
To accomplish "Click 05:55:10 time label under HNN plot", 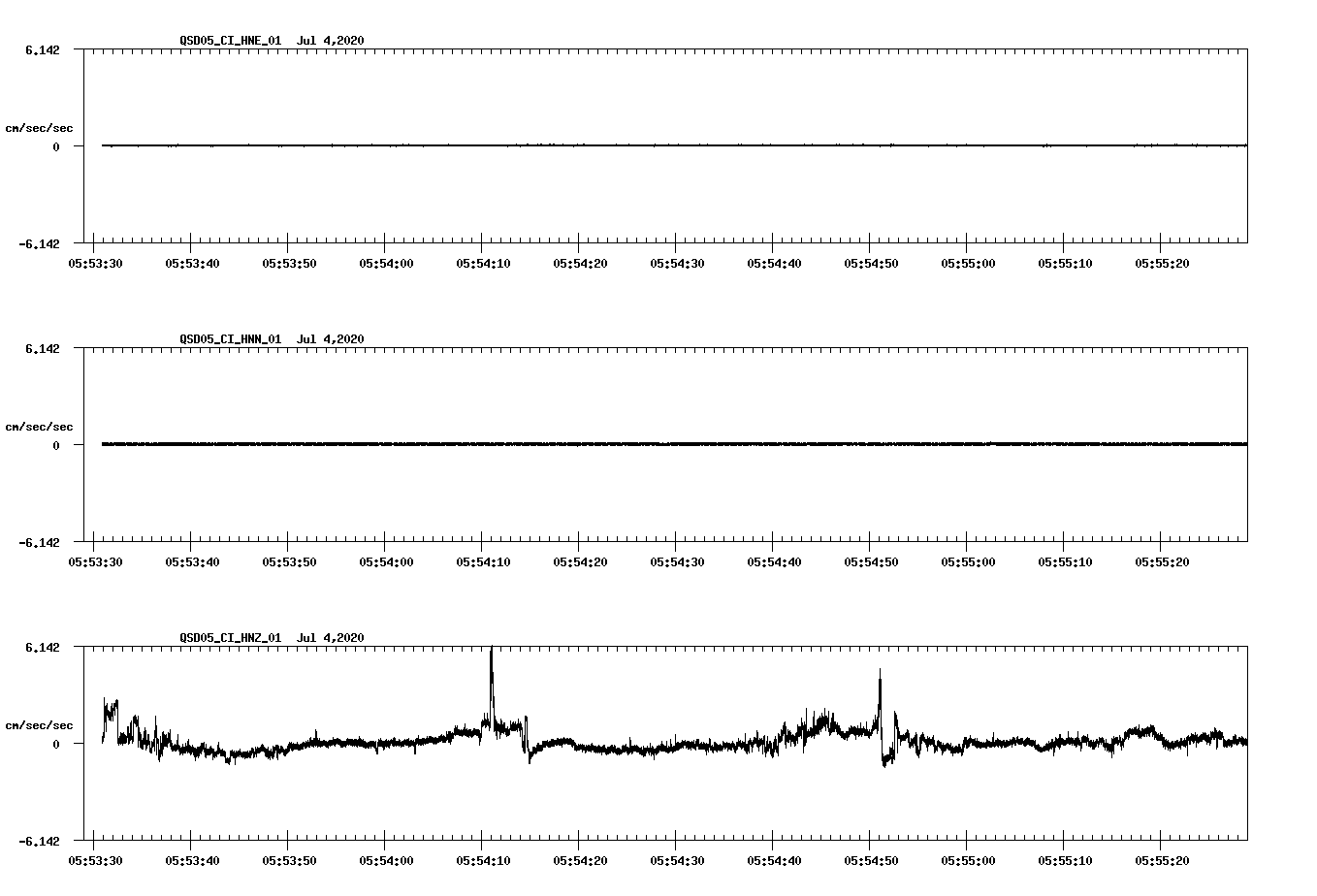I will coord(1065,561).
